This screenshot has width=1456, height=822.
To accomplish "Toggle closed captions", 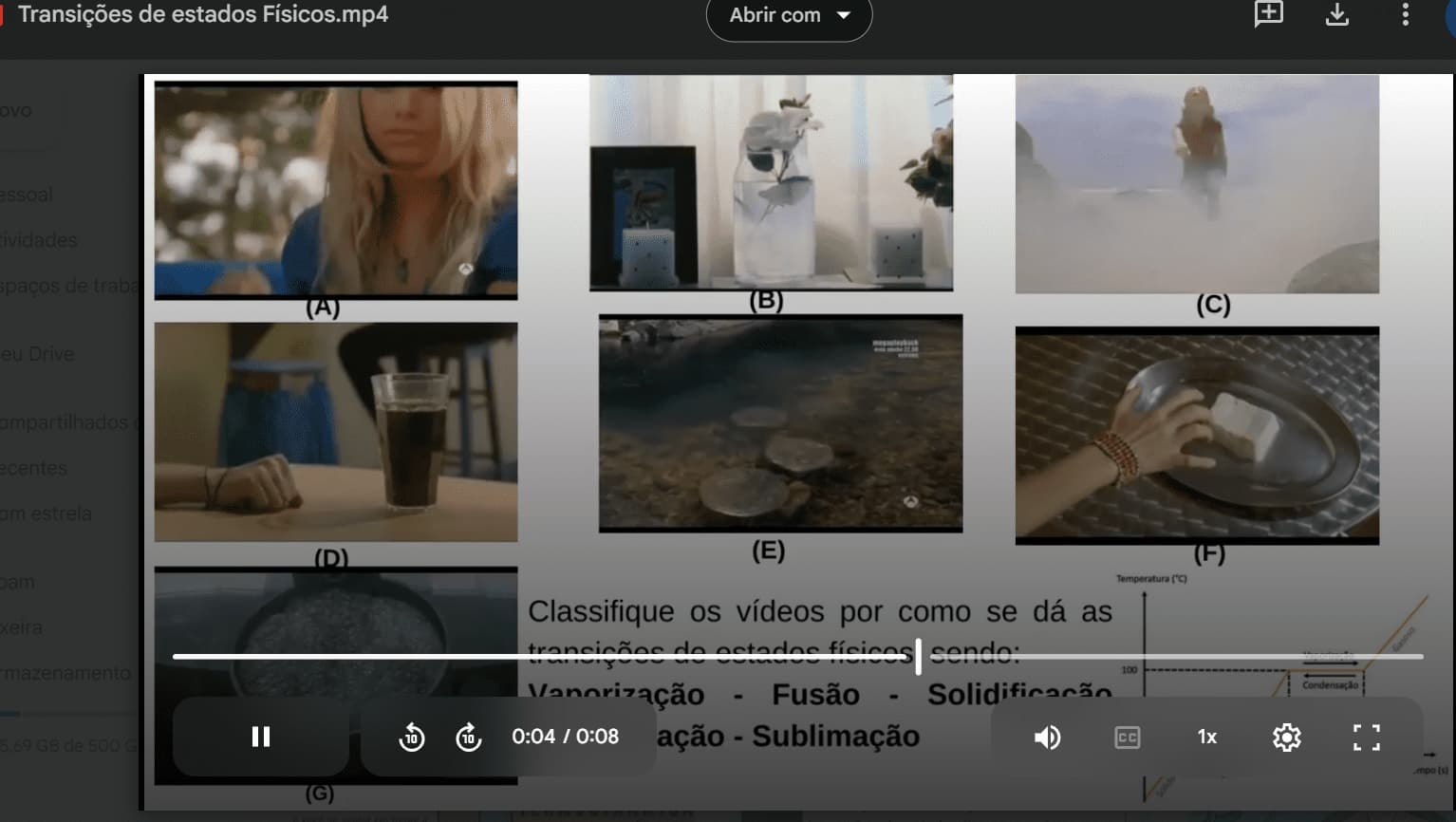I will tap(1127, 737).
